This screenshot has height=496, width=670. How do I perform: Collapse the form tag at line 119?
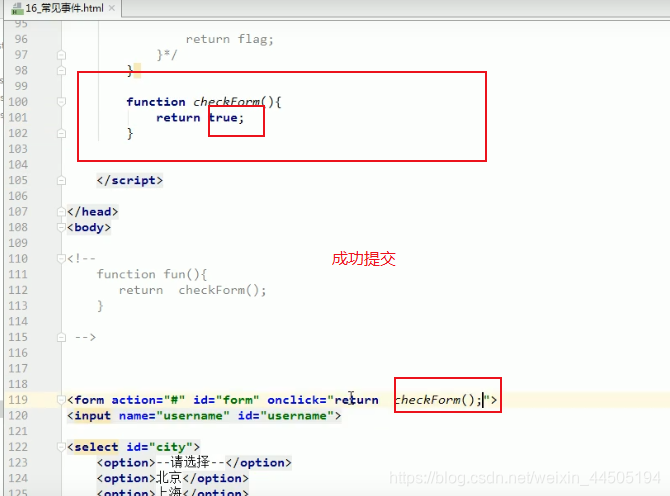62,400
